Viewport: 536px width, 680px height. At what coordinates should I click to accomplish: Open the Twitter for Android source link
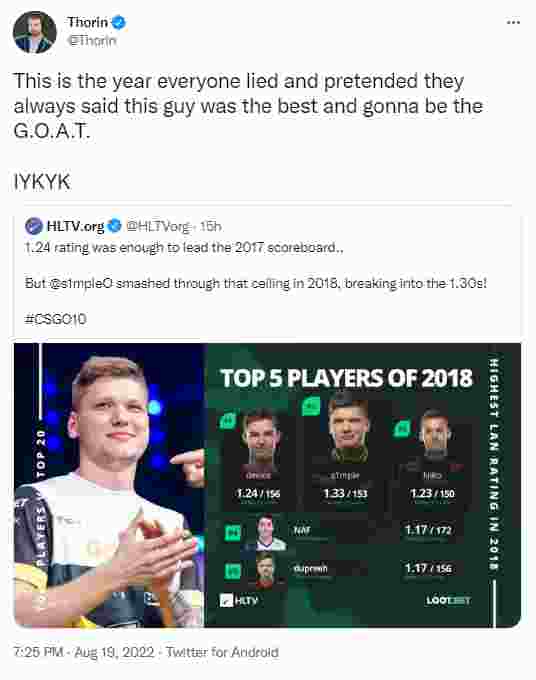(222, 652)
